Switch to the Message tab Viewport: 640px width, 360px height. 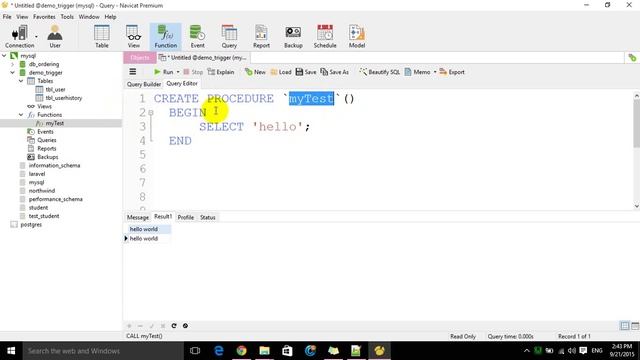pos(138,218)
